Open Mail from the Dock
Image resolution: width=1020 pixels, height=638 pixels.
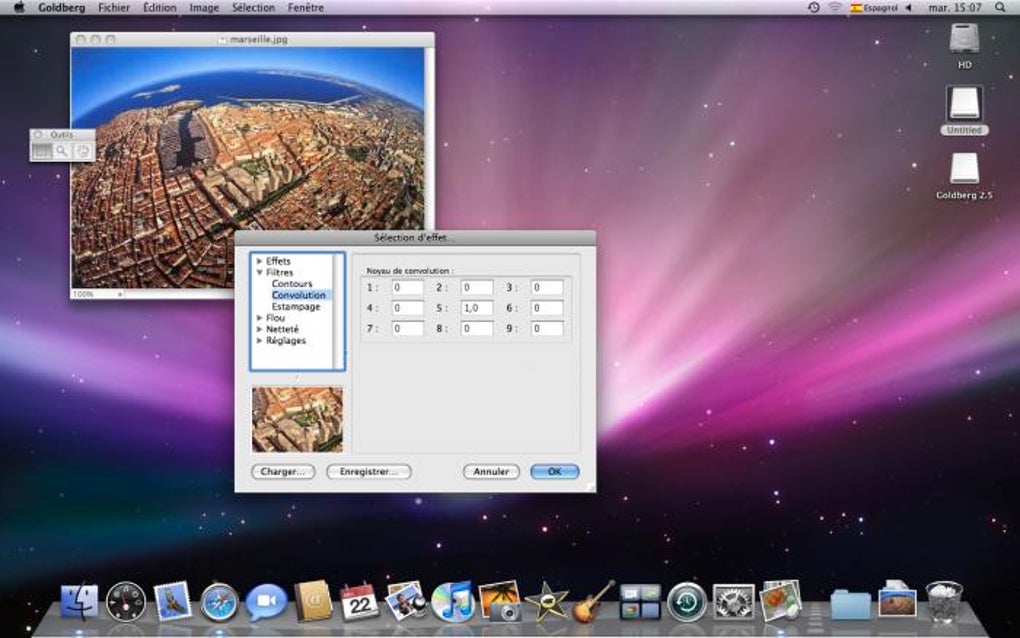coord(172,600)
